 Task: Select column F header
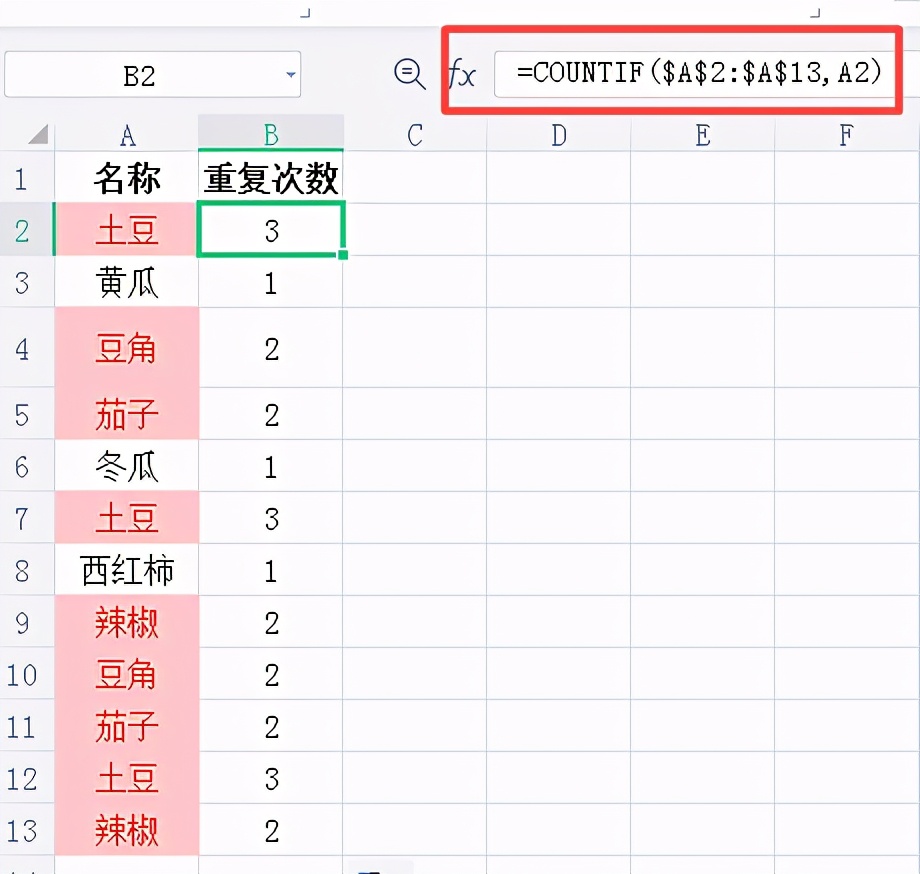(x=846, y=135)
